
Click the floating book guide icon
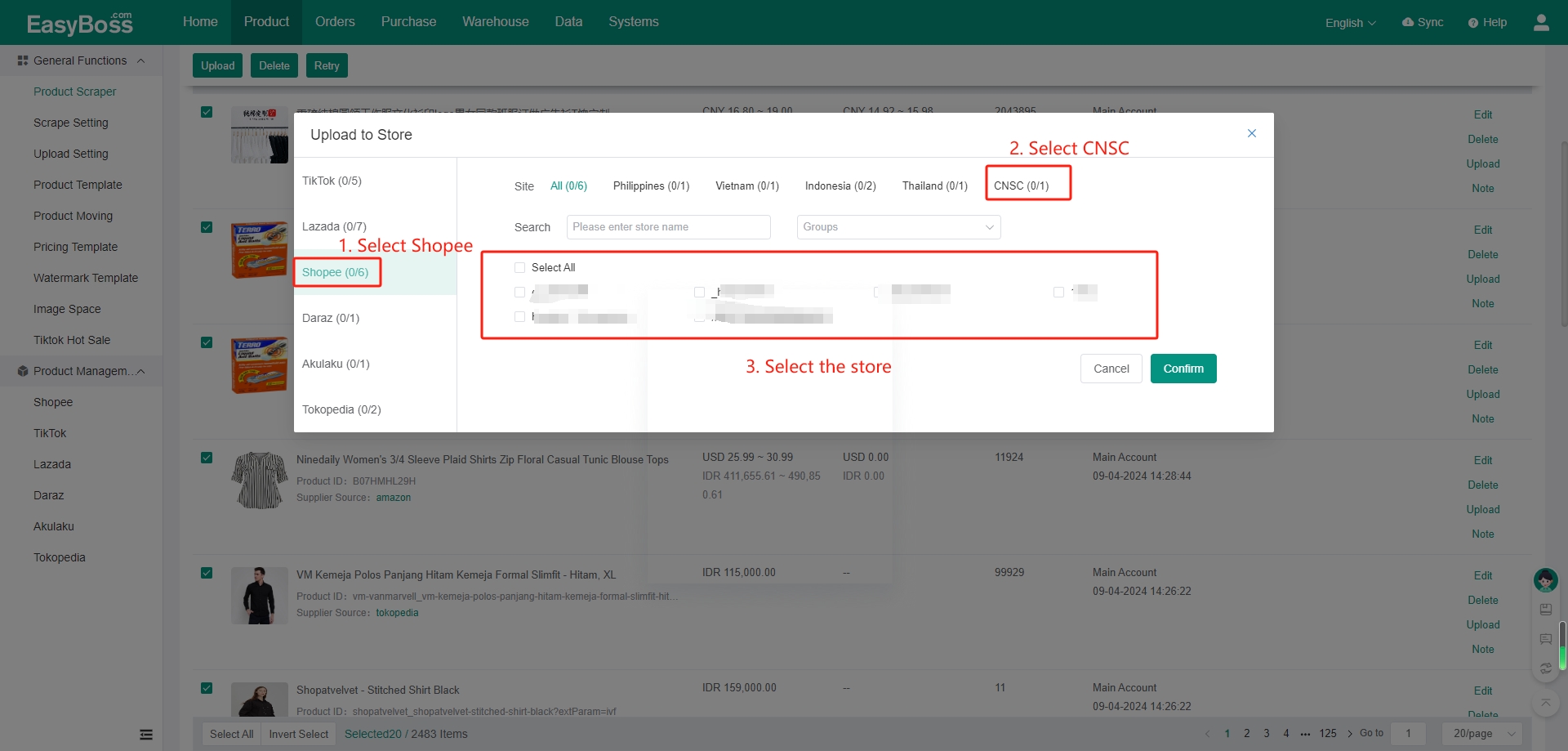click(x=1545, y=610)
